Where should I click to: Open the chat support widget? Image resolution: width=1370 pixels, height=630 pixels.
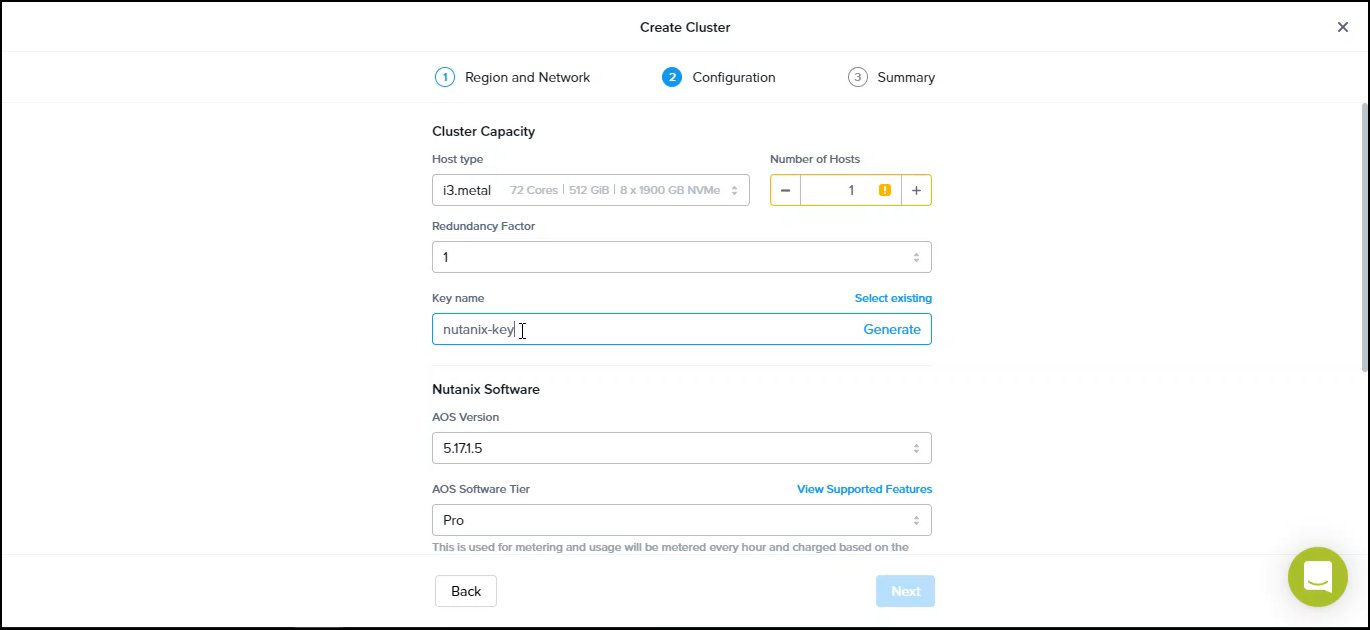click(1317, 577)
